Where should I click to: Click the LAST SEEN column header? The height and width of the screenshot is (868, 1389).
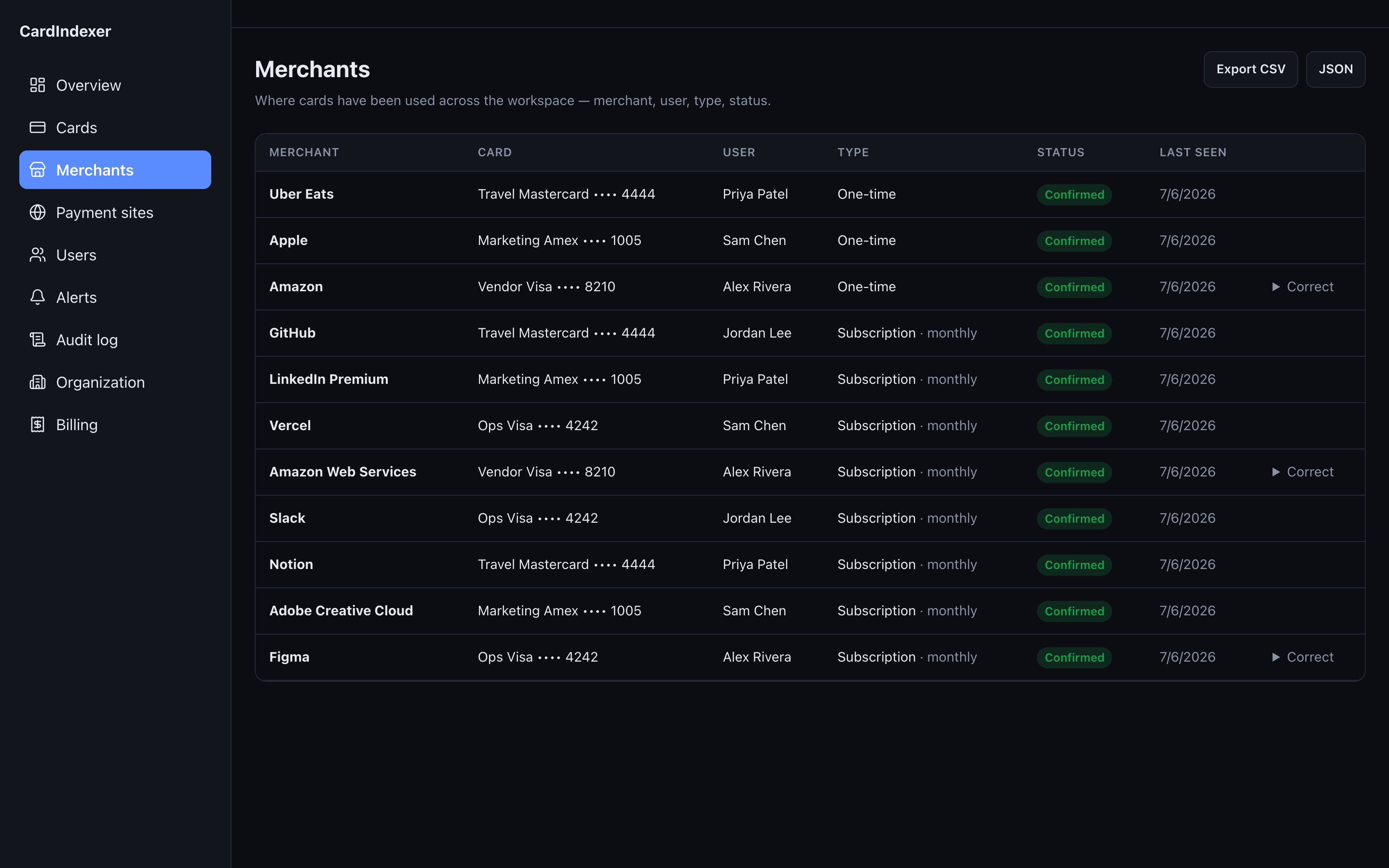coord(1193,152)
